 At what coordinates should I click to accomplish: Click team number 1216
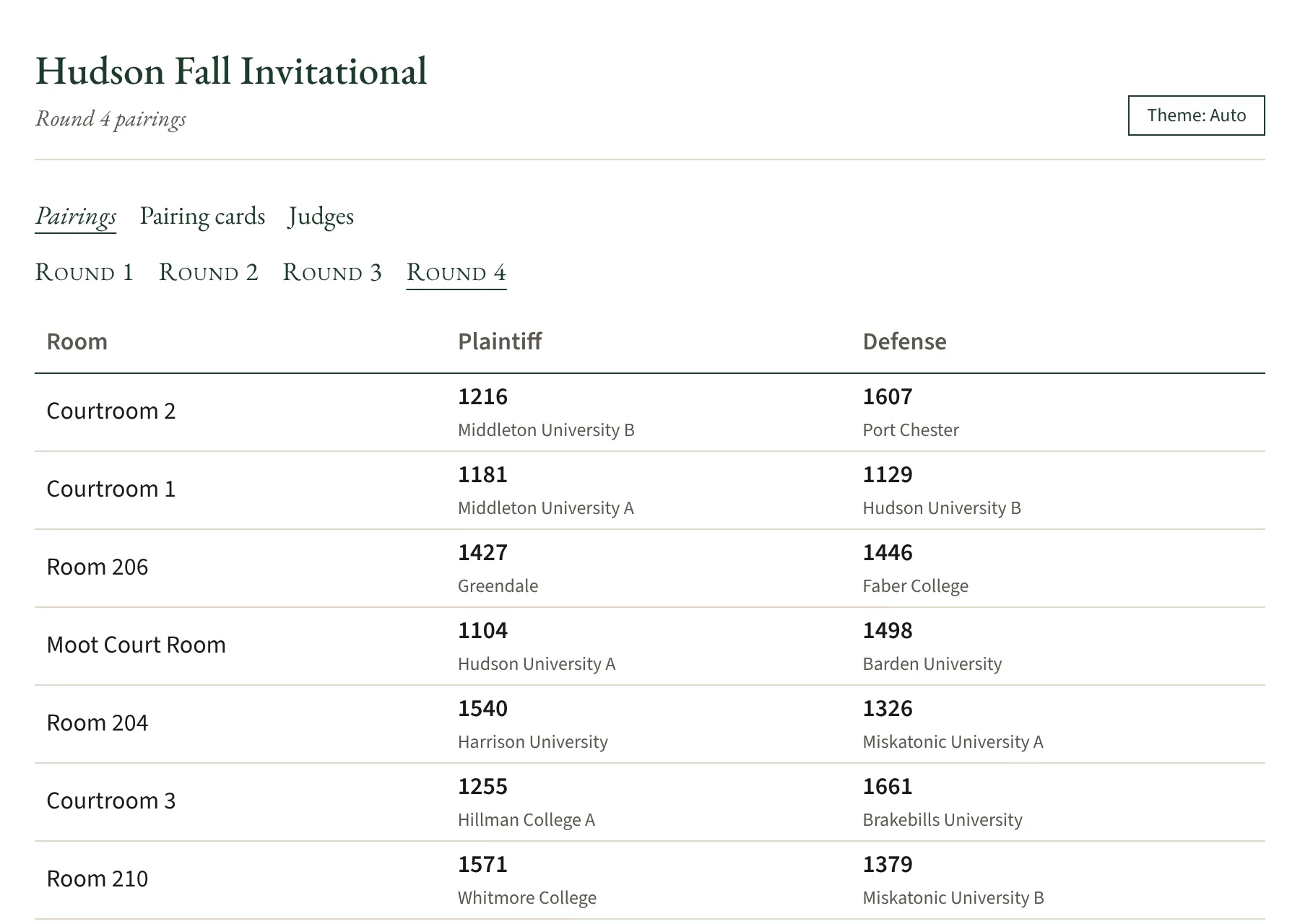[483, 396]
